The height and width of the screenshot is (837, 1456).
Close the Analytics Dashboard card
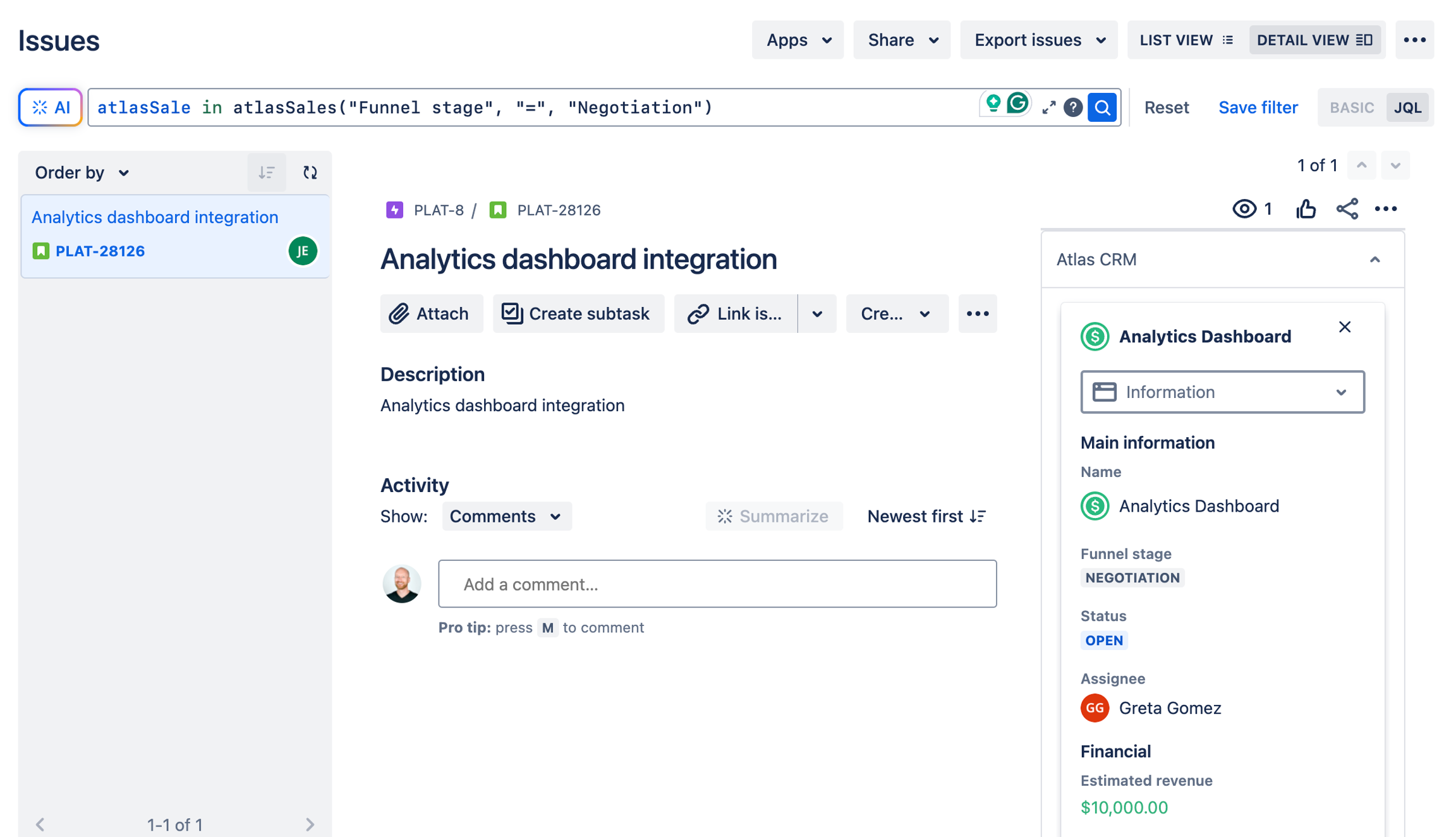[1344, 327]
